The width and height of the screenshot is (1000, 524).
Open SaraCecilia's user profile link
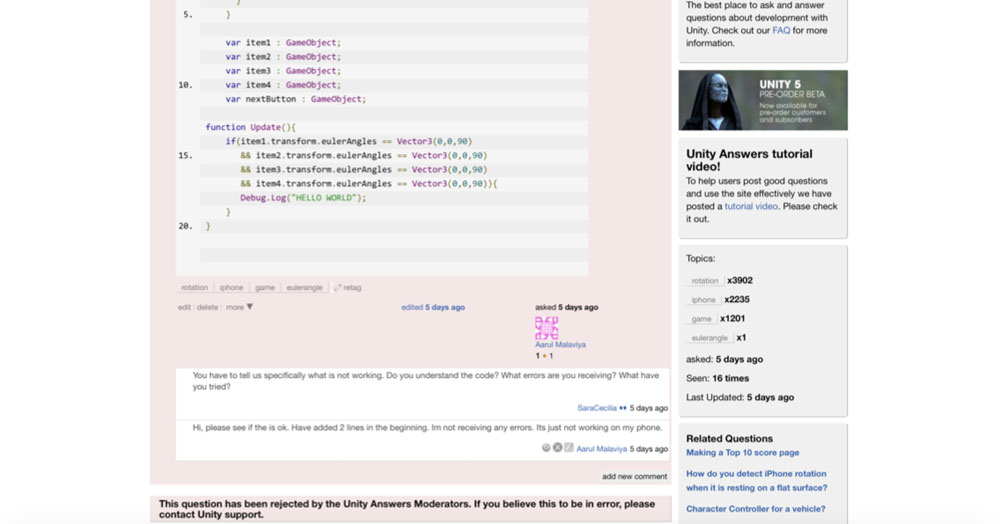point(597,408)
